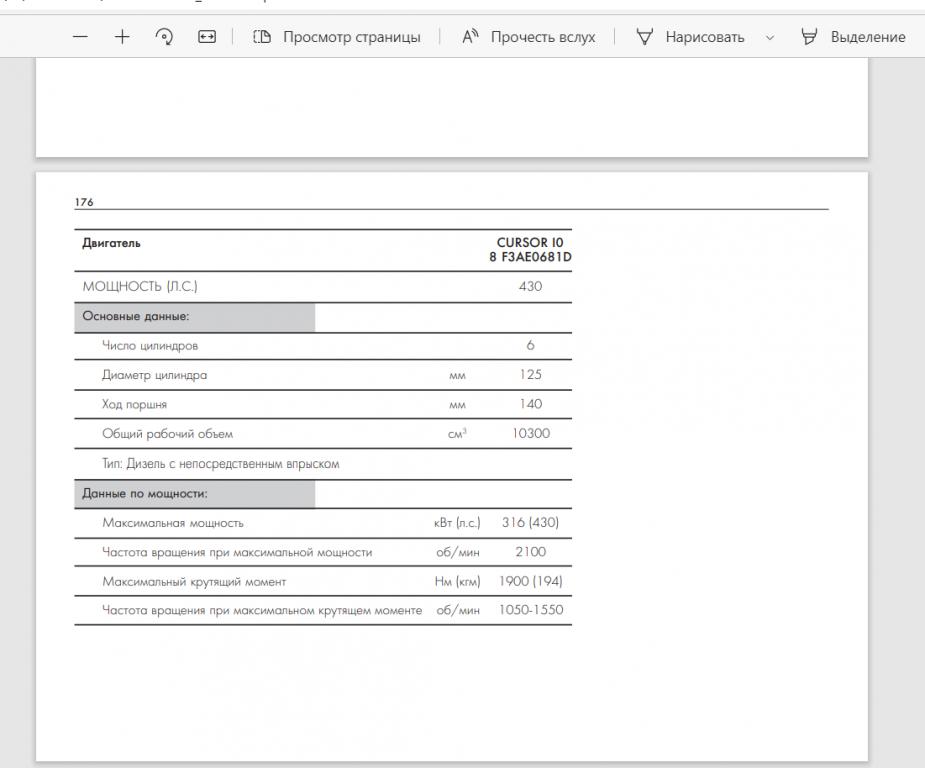Rotate the PDF page

point(163,37)
